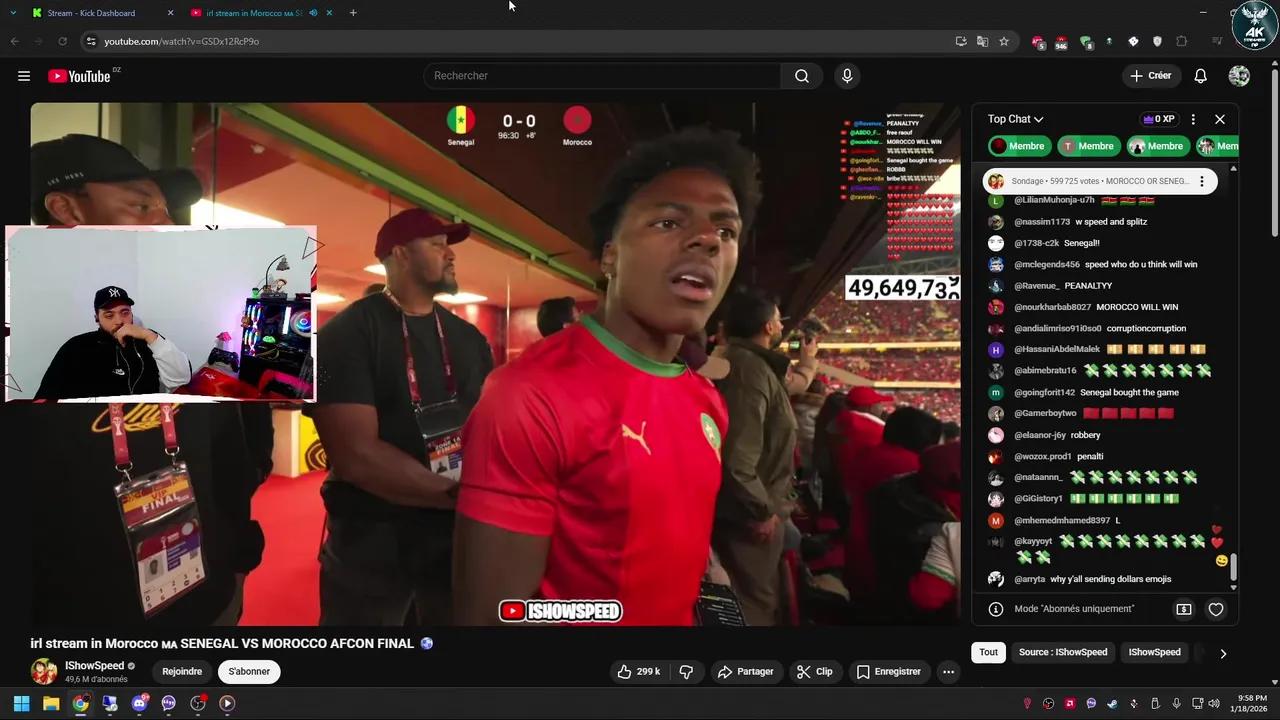
Task: Open IShowSpeed channel name link
Action: (94, 666)
